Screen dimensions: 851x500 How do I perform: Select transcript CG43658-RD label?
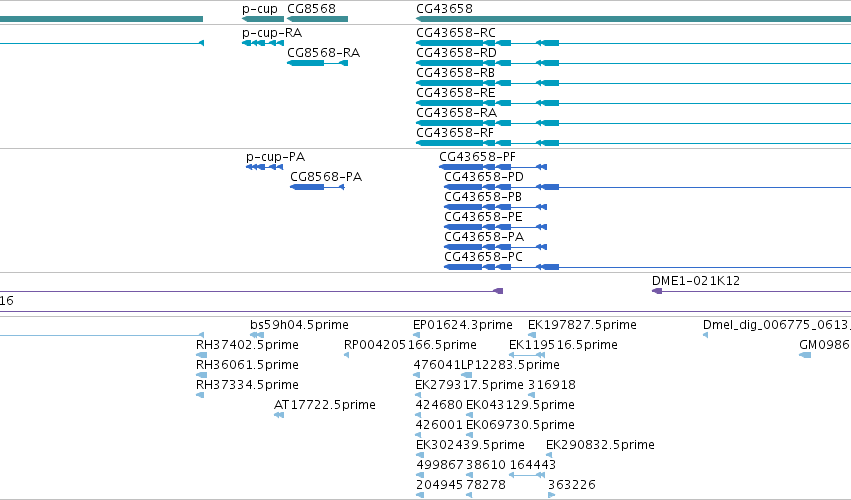pos(456,53)
